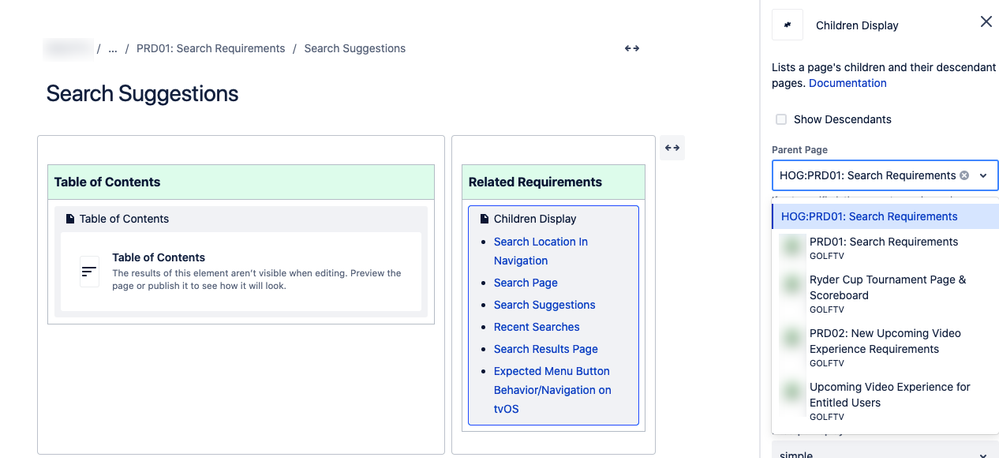
Task: Click document icon beside Table of Contents label
Action: tap(70, 219)
